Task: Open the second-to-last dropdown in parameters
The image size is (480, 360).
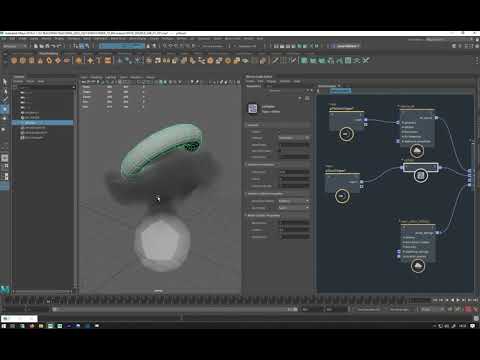Action: [x=294, y=201]
